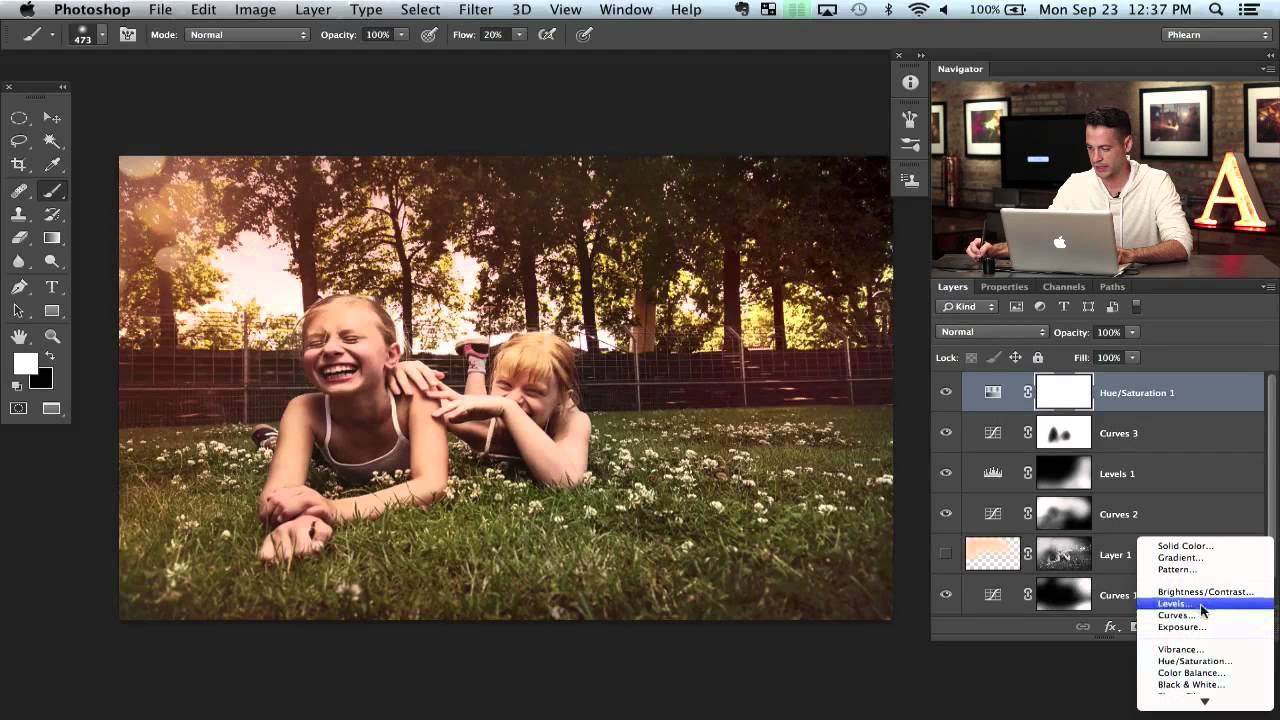
Task: Select the Elliptical Marquee tool
Action: coord(19,118)
